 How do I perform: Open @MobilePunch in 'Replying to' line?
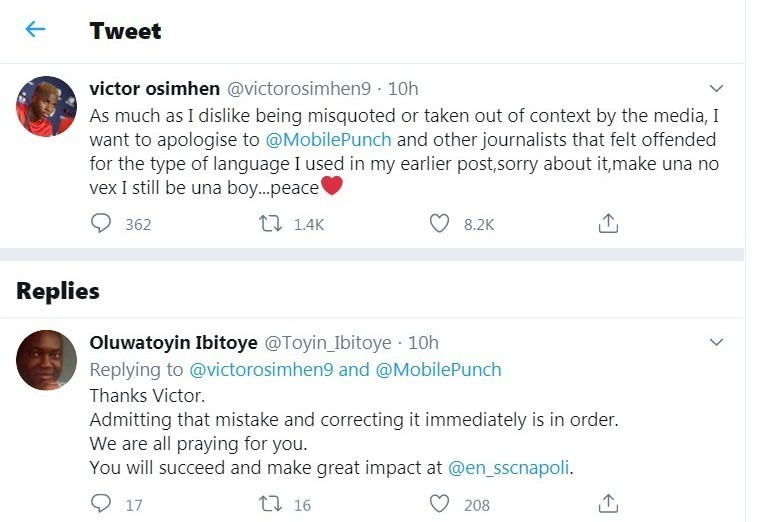(x=438, y=370)
